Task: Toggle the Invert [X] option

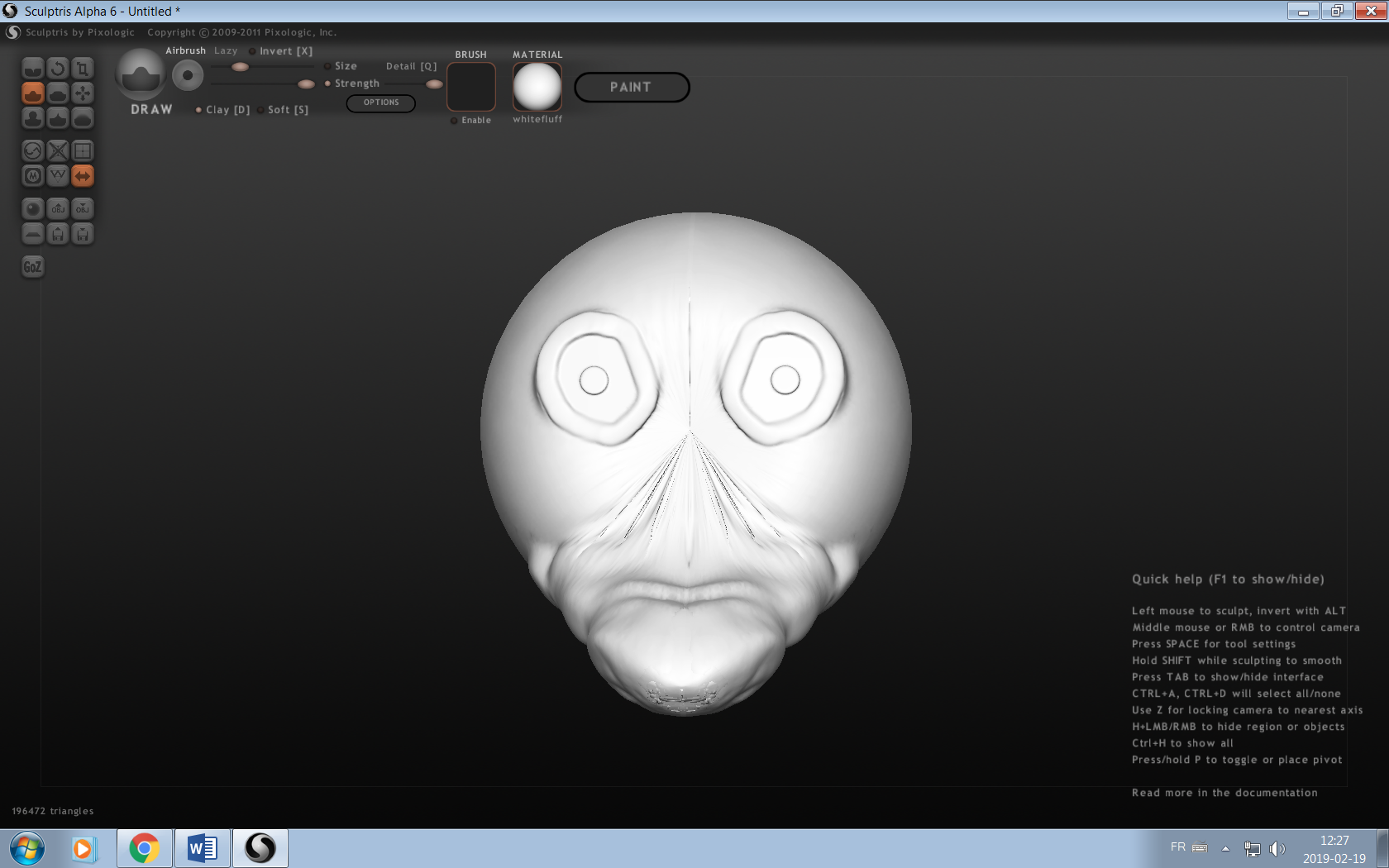Action: click(x=252, y=51)
